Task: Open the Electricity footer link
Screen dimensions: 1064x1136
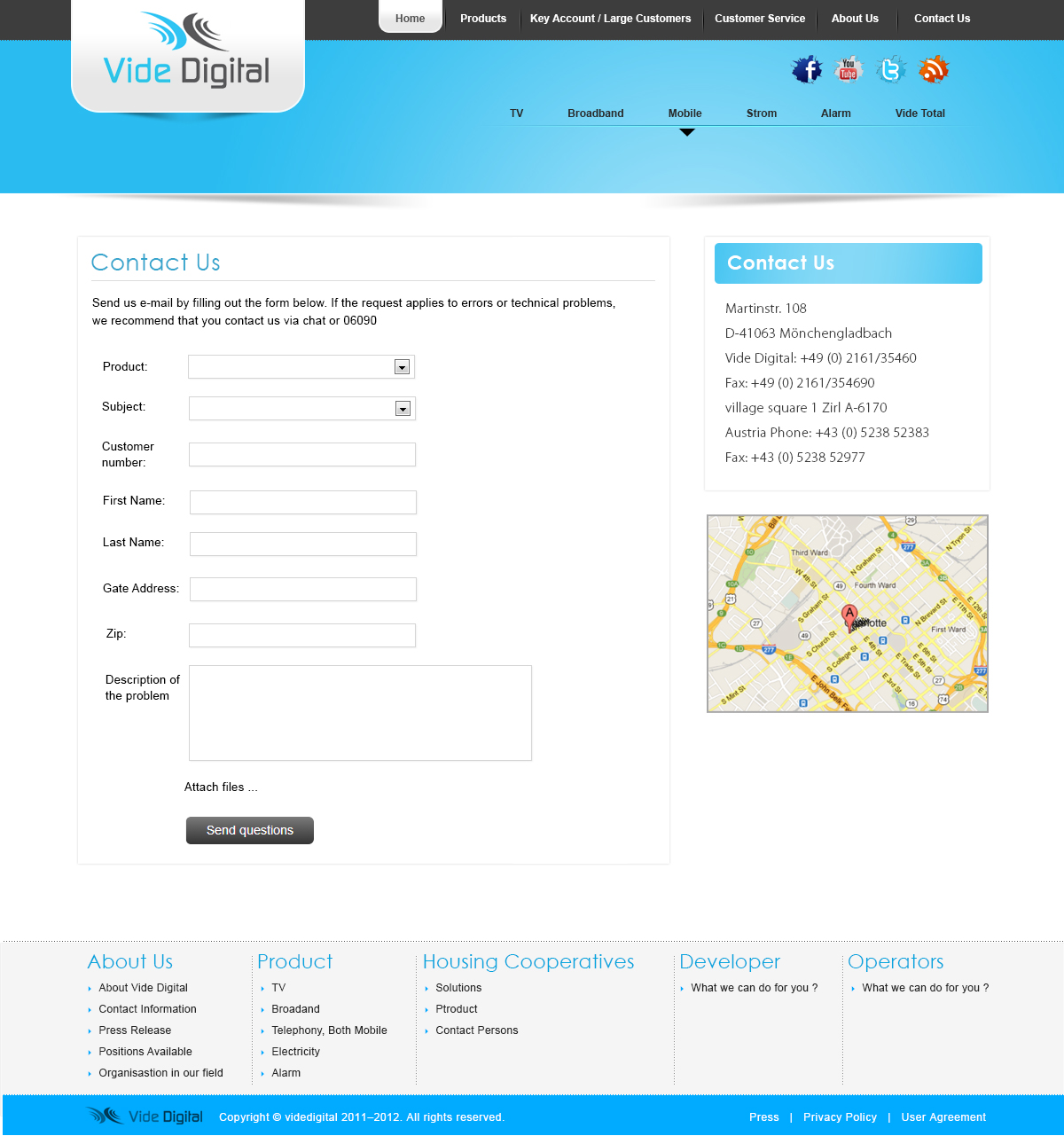Action: tap(296, 1052)
